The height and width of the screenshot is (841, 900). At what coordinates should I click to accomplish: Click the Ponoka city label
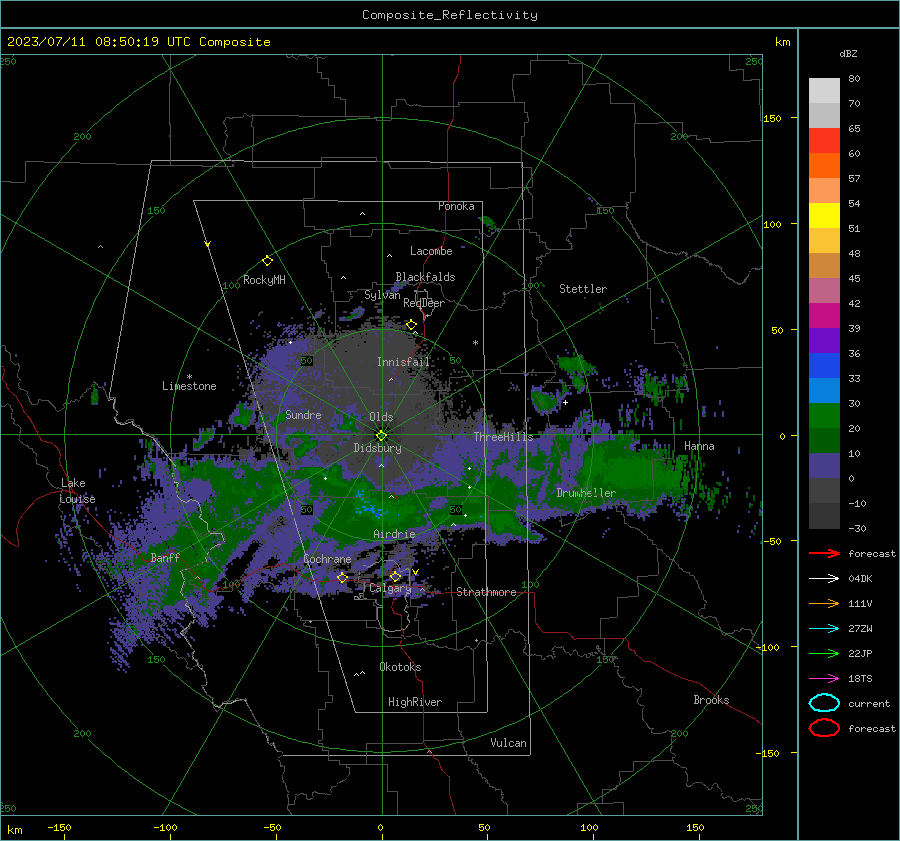pos(456,206)
